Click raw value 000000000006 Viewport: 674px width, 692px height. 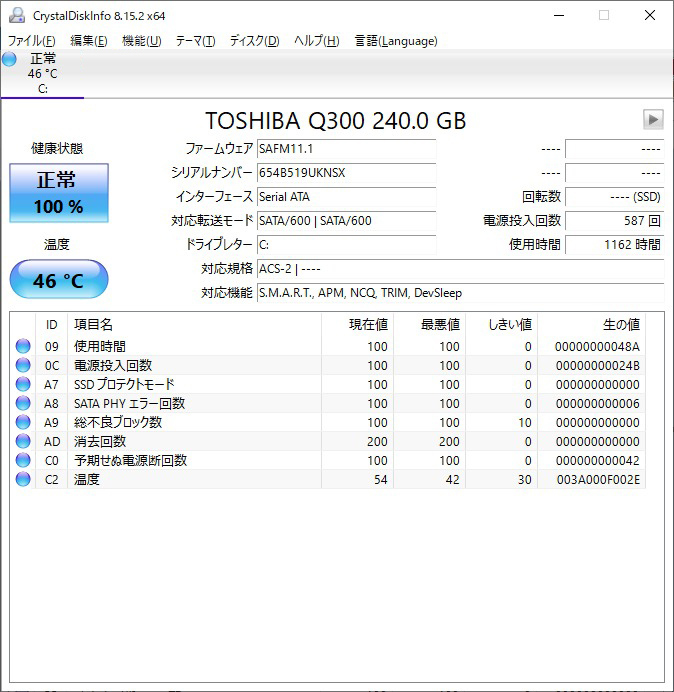tap(597, 404)
